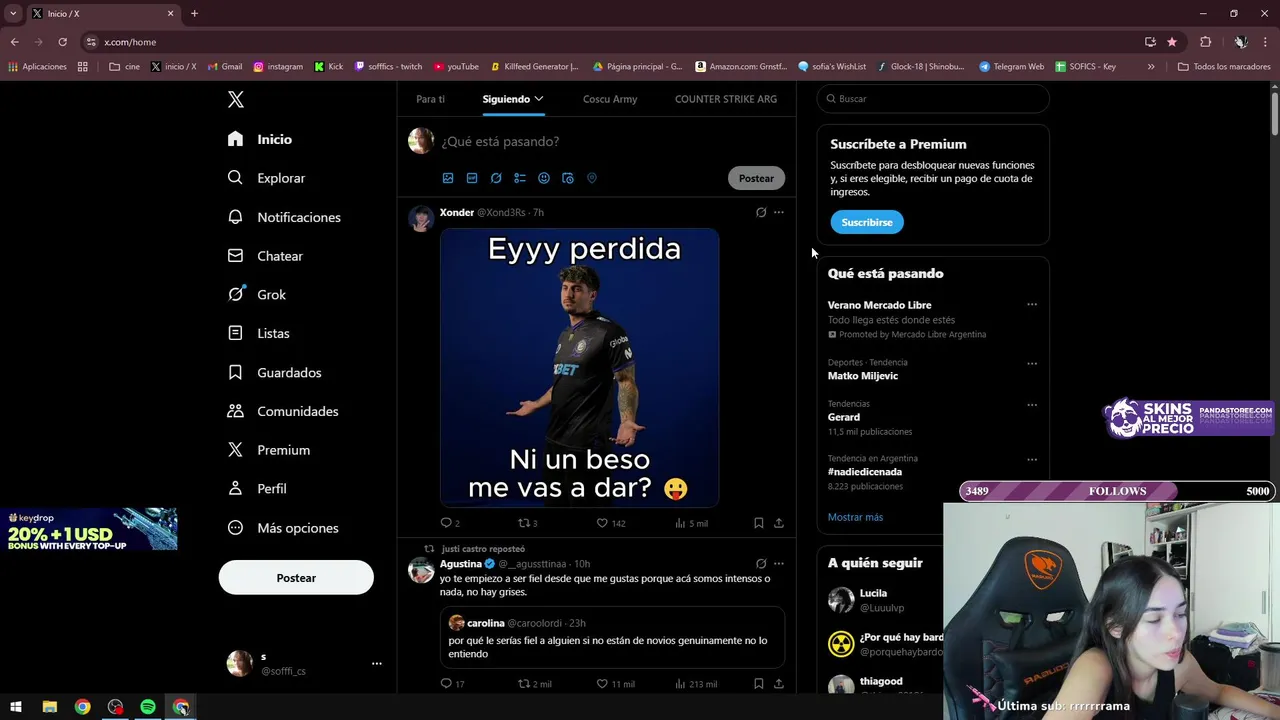Screen dimensions: 1280x720
Task: Reply to Xonder's post
Action: pyautogui.click(x=450, y=523)
